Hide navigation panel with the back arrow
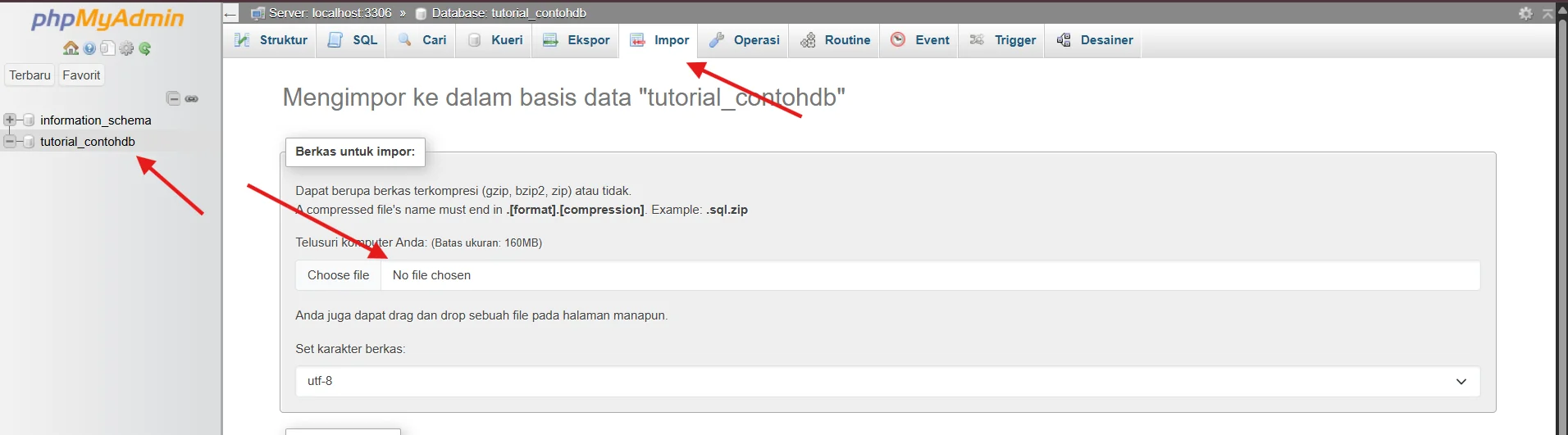This screenshot has width=1568, height=435. pyautogui.click(x=230, y=14)
